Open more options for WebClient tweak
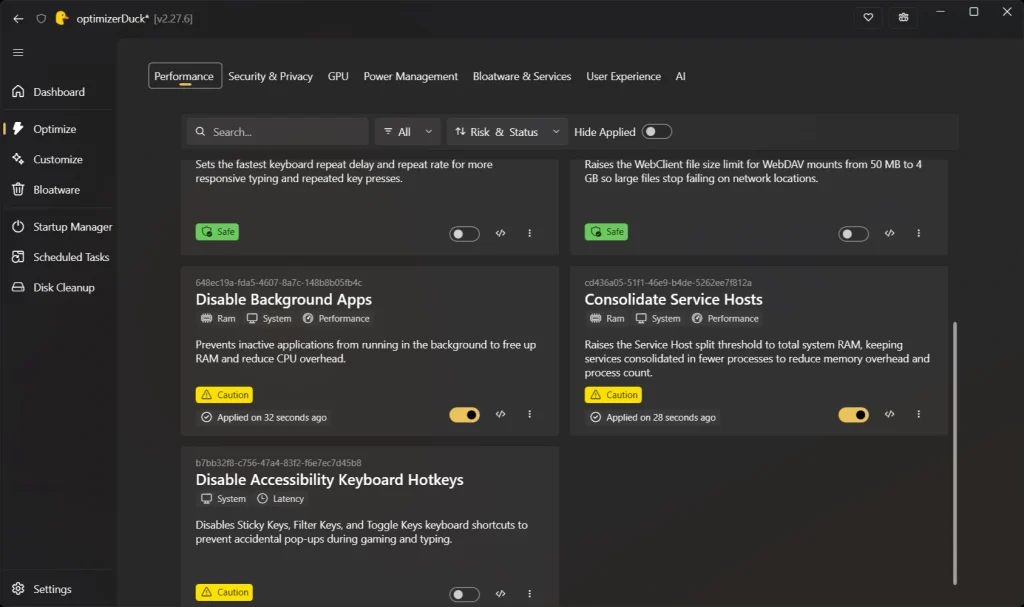Viewport: 1024px width, 607px height. pos(919,233)
